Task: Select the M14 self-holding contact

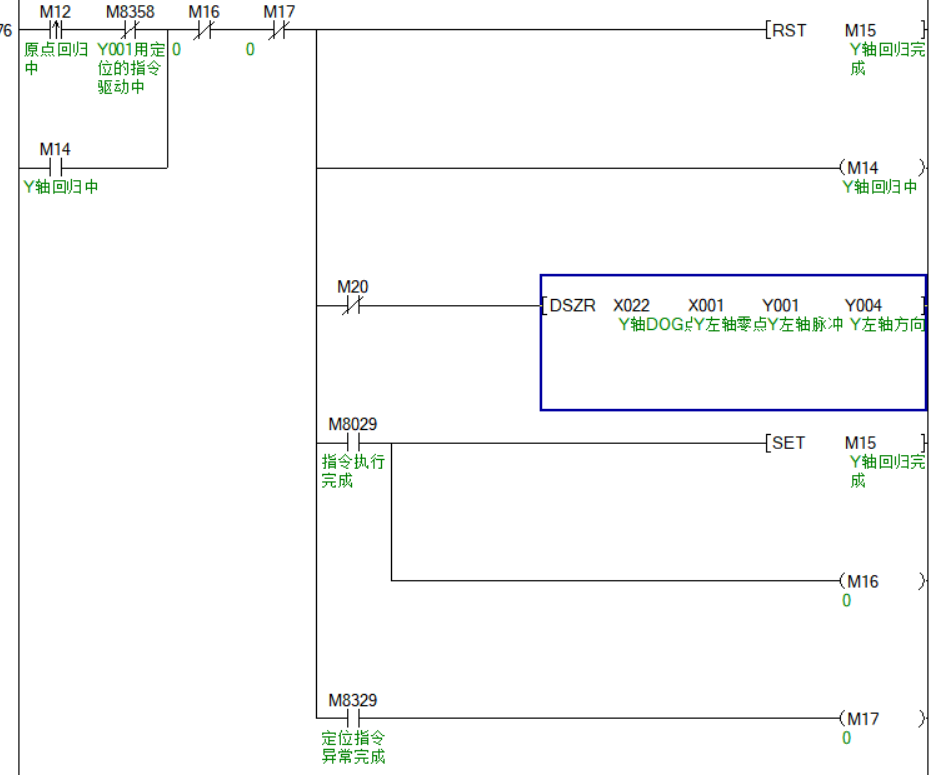Action: (56, 167)
